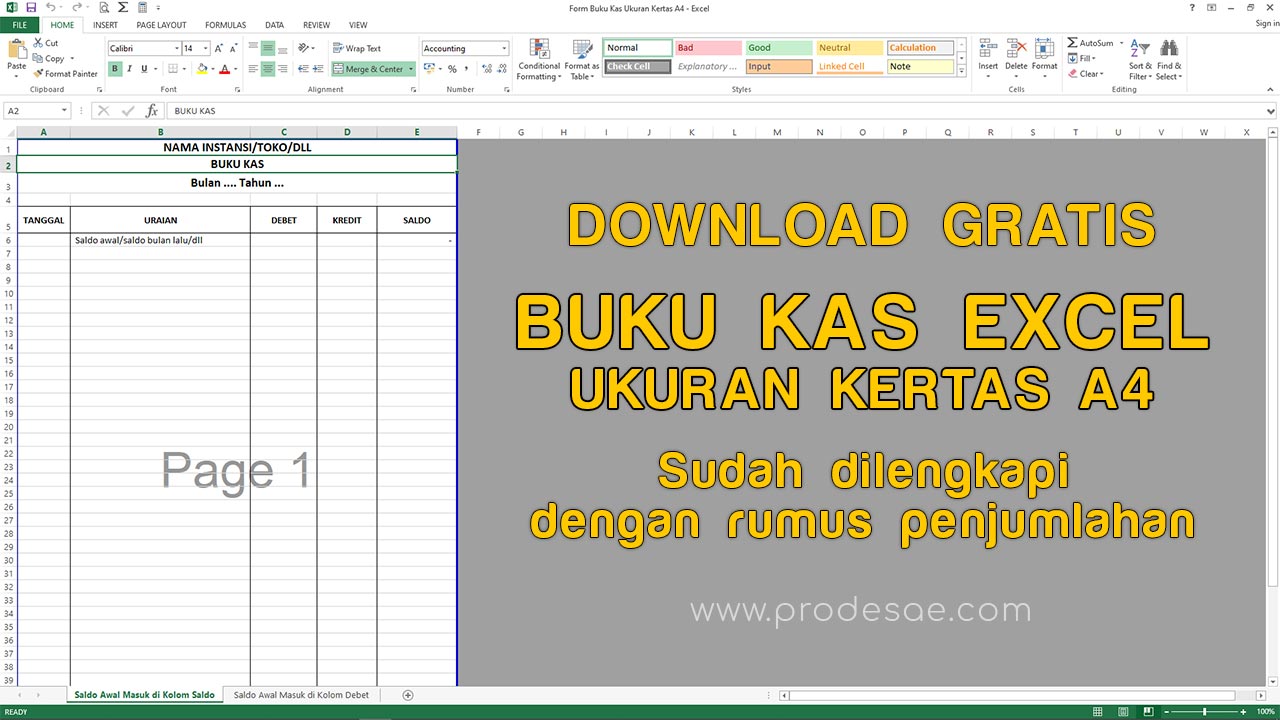Image resolution: width=1280 pixels, height=720 pixels.
Task: Click the Redo arrow icon
Action: (77, 7)
